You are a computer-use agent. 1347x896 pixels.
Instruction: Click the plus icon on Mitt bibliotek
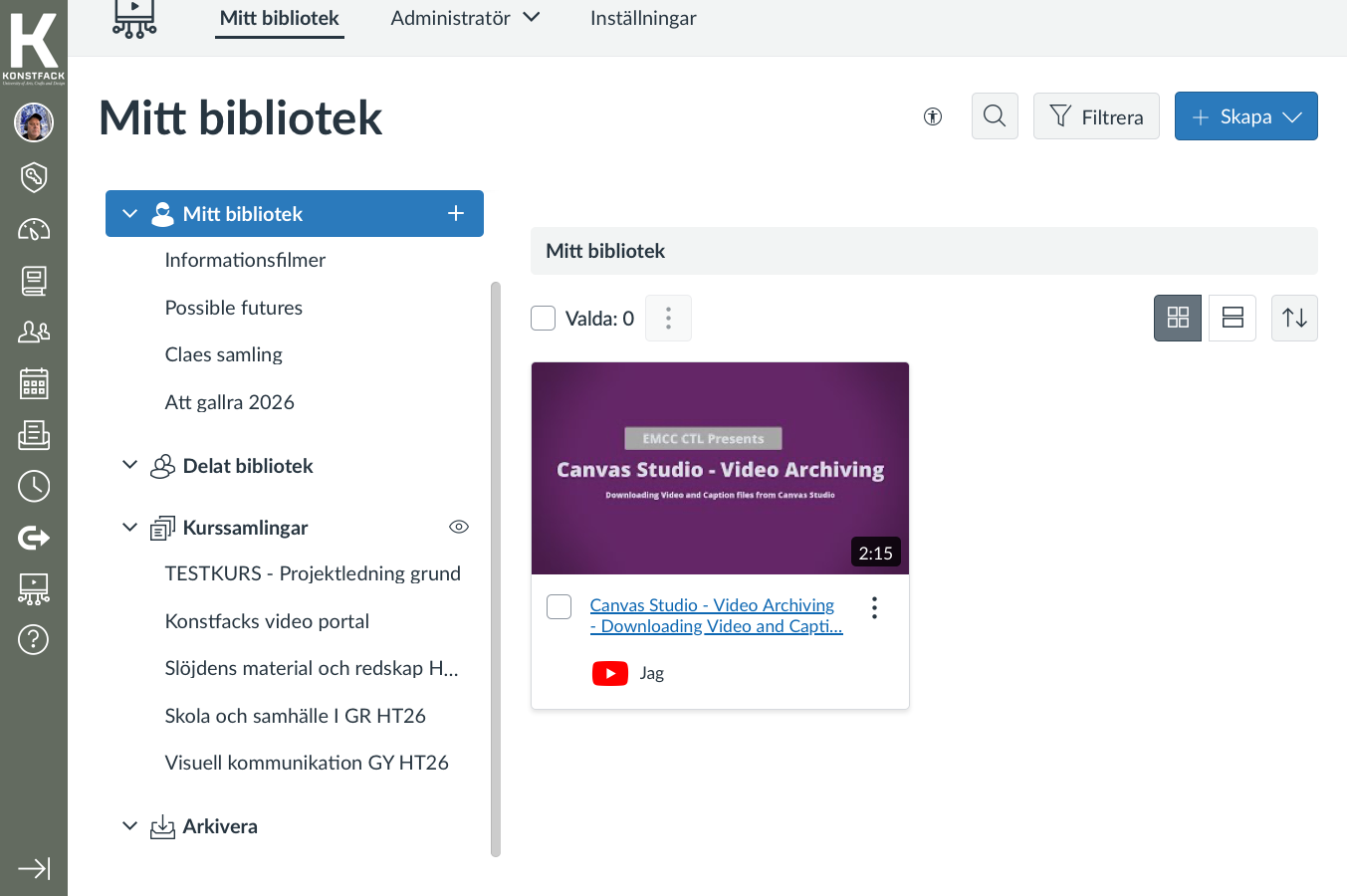456,213
